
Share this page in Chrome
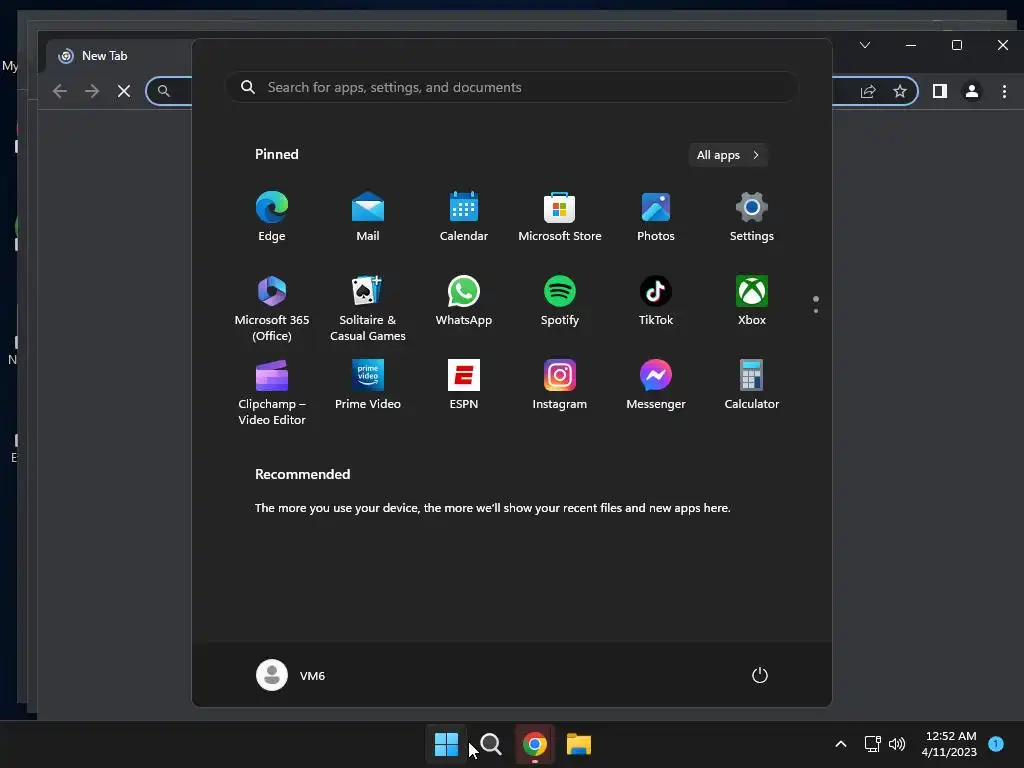(x=868, y=91)
